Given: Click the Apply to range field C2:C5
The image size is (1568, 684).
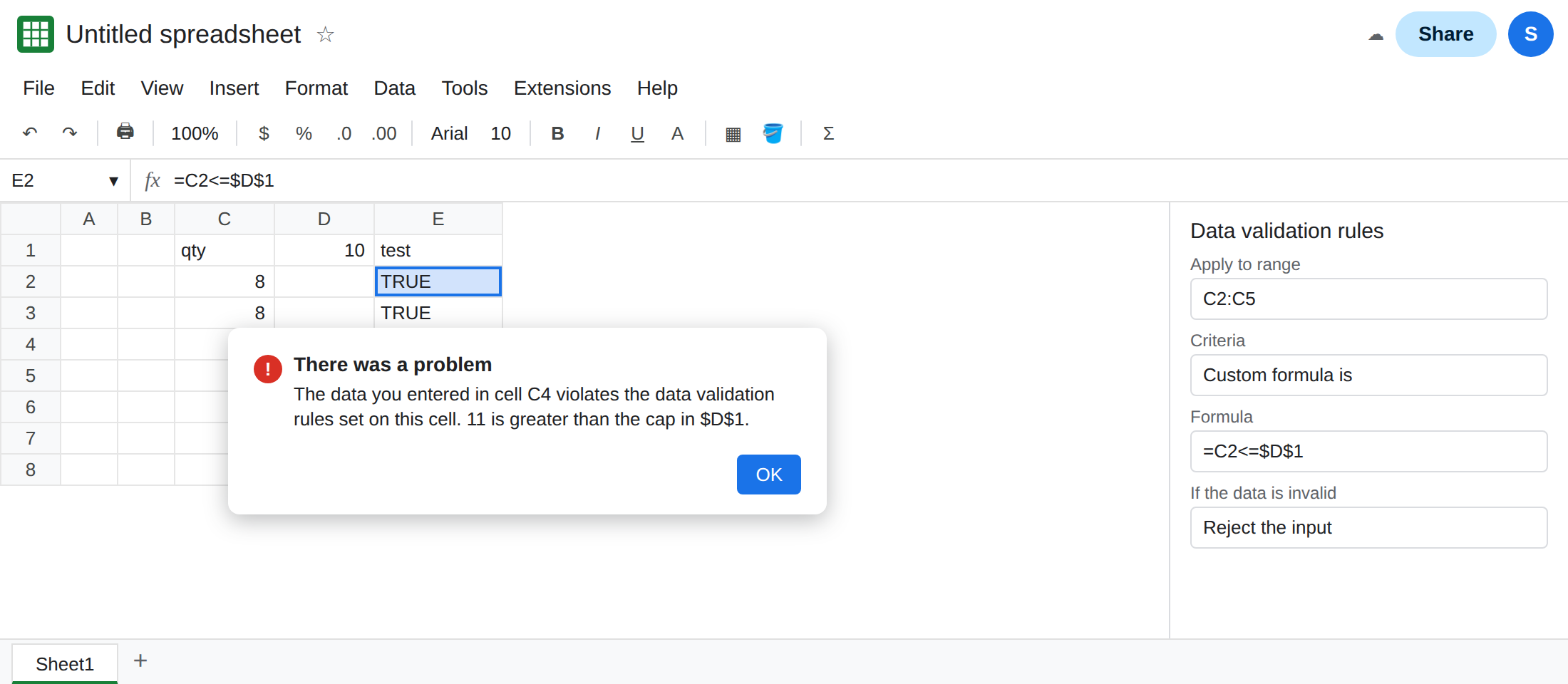Looking at the screenshot, I should [x=1368, y=299].
